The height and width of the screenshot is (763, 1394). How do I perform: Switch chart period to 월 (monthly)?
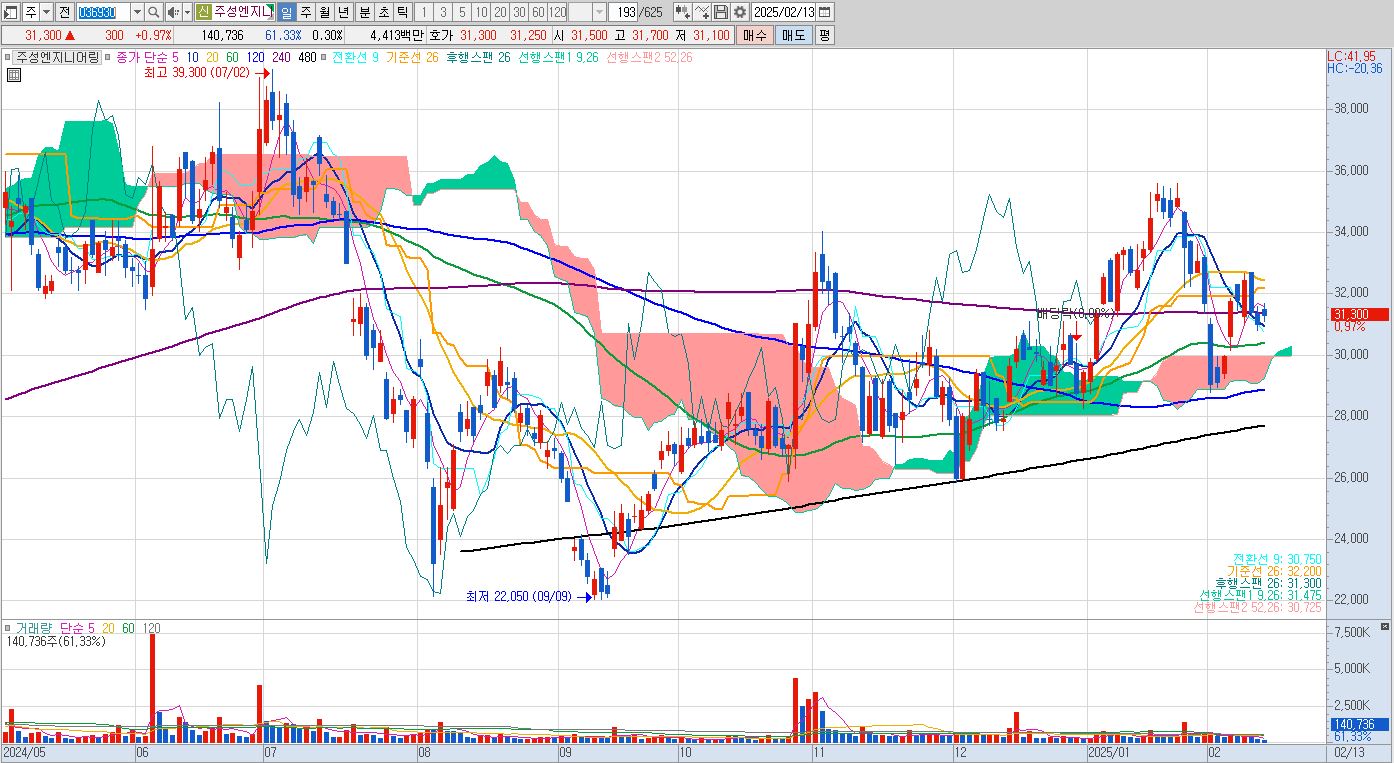coord(325,12)
